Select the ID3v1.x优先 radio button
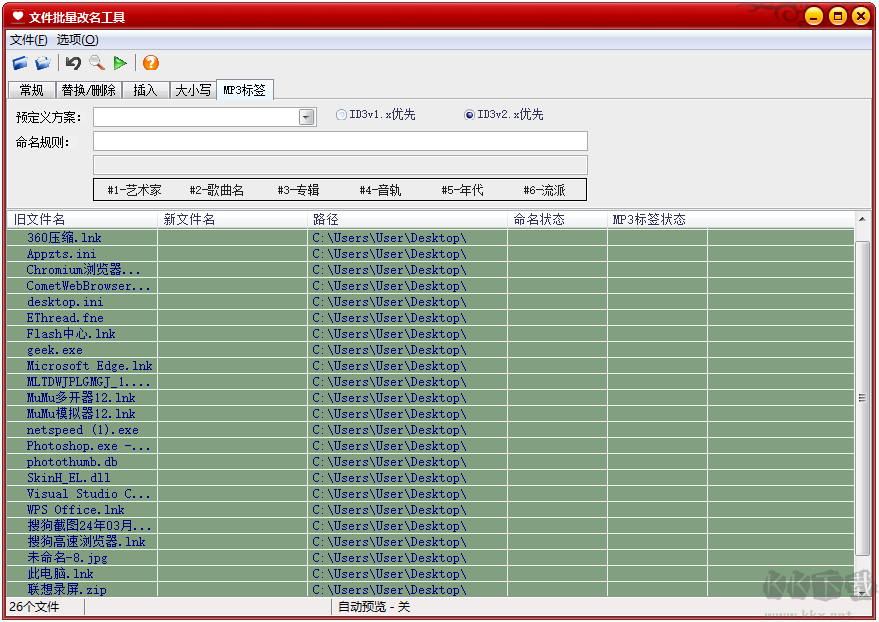Image resolution: width=879 pixels, height=622 pixels. (x=341, y=114)
